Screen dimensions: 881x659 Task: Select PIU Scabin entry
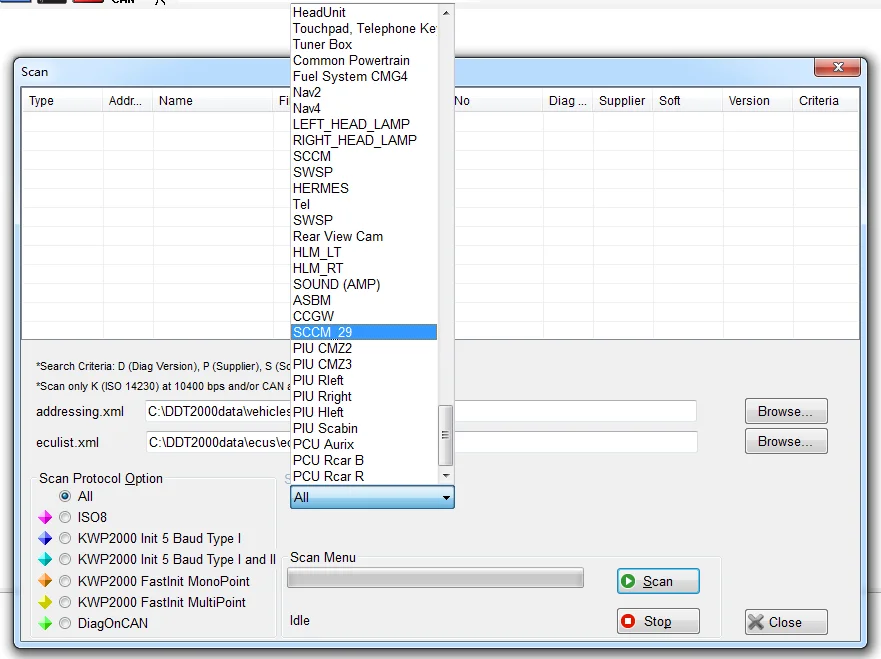364,428
